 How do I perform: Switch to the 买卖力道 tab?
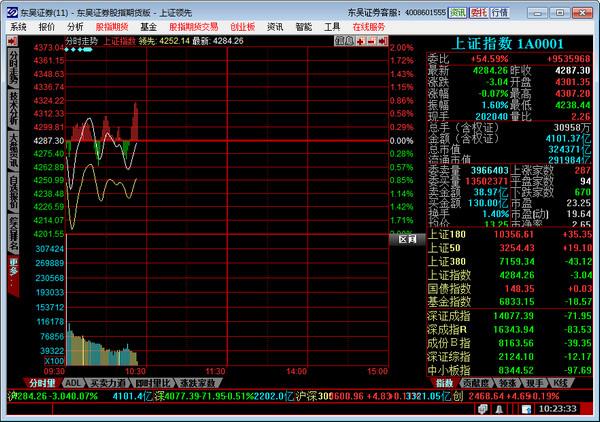tap(108, 383)
